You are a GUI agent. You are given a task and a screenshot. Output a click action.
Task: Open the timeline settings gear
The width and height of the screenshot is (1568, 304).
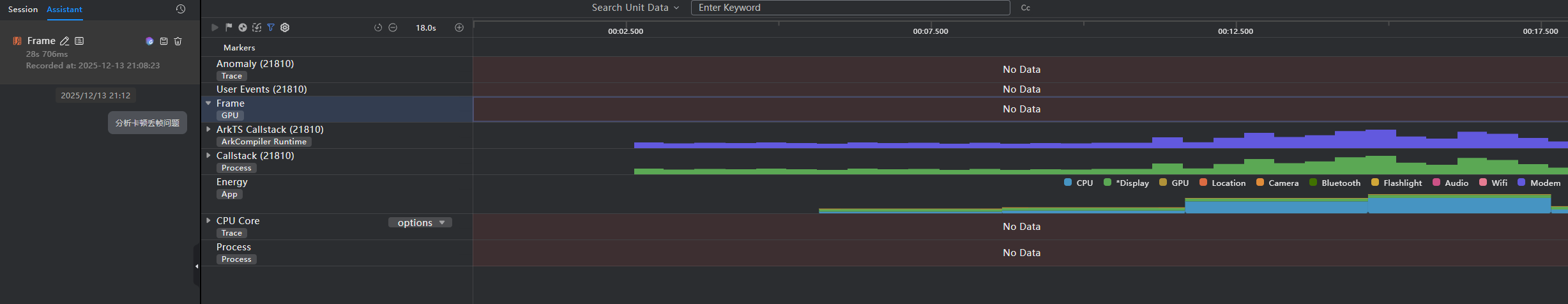(x=285, y=27)
